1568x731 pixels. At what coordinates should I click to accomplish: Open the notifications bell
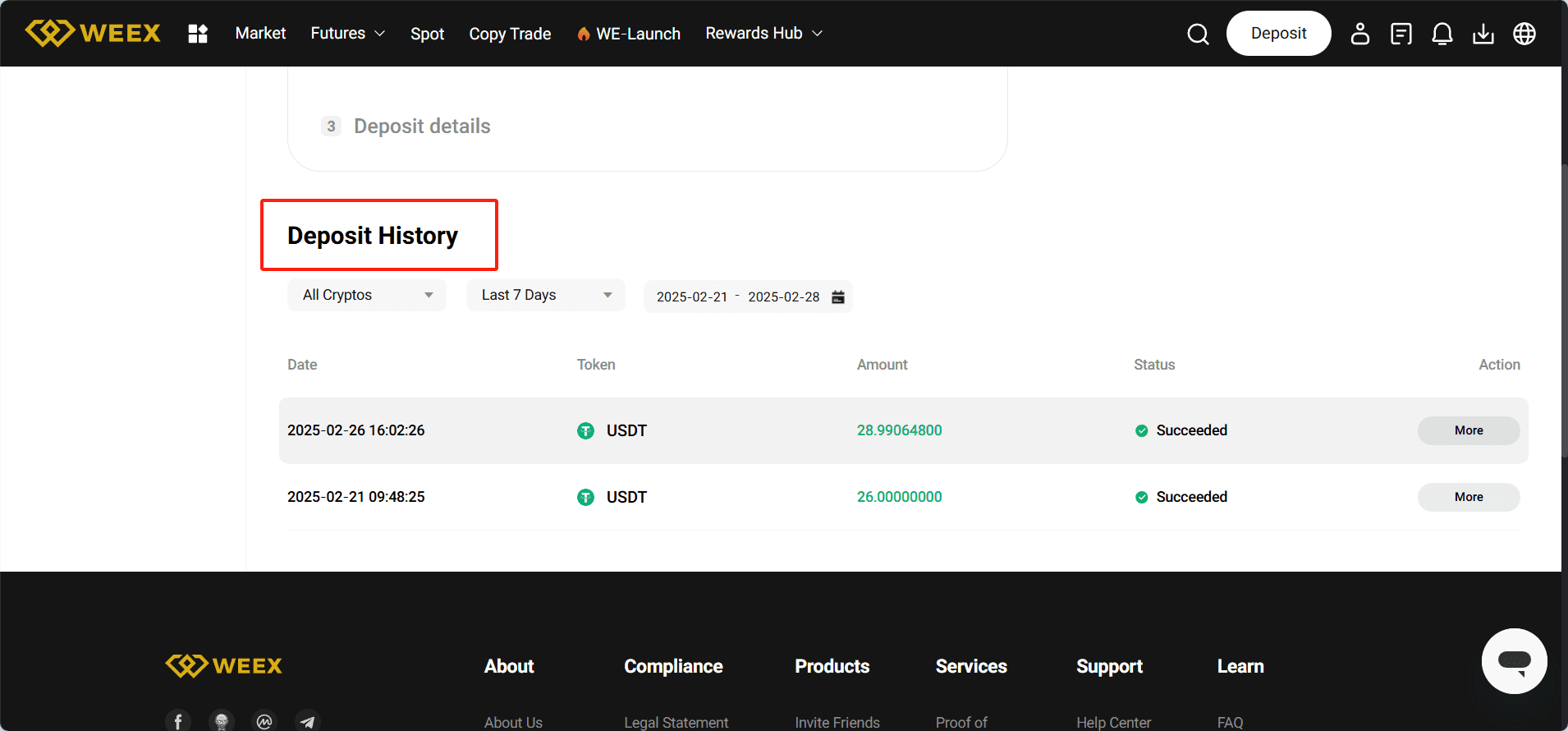point(1442,34)
